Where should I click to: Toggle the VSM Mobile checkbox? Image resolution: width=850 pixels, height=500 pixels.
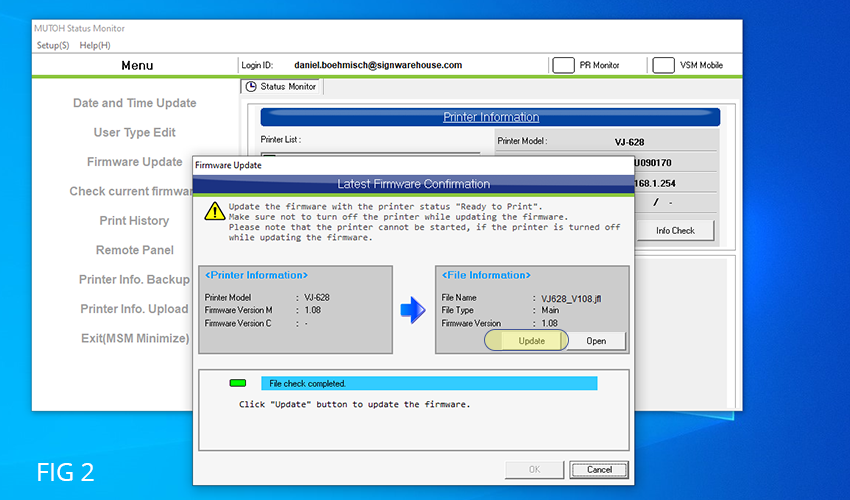663,65
